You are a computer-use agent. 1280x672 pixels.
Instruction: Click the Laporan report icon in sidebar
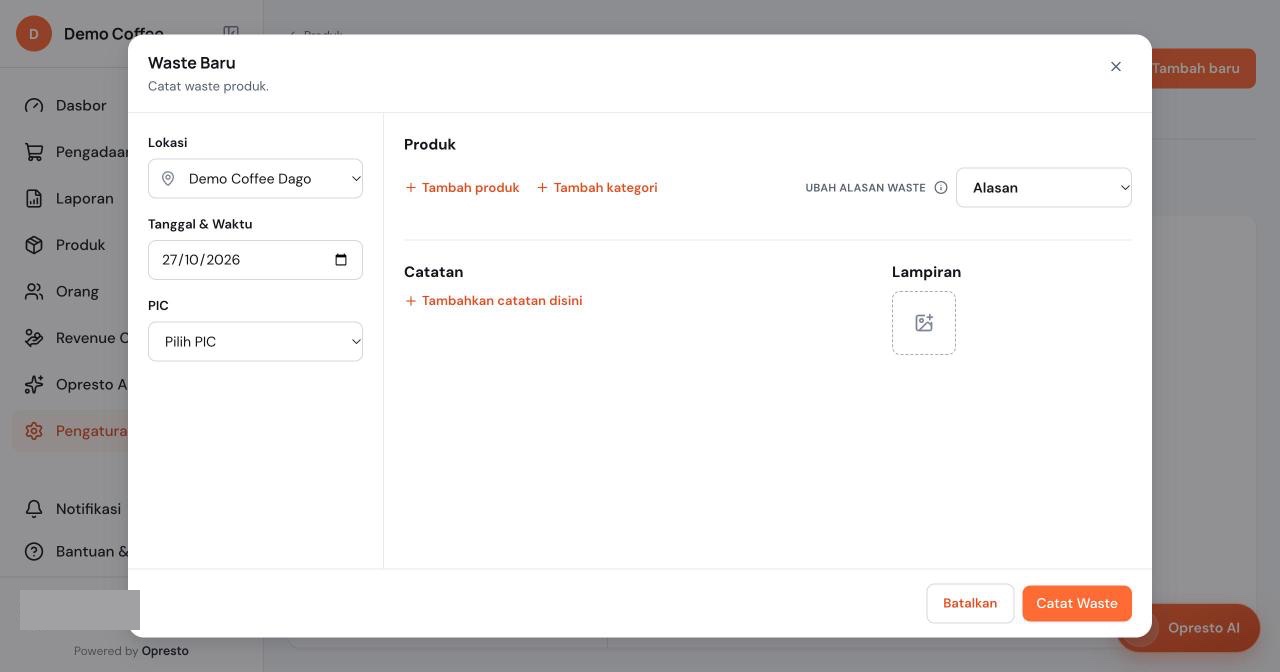pos(34,199)
